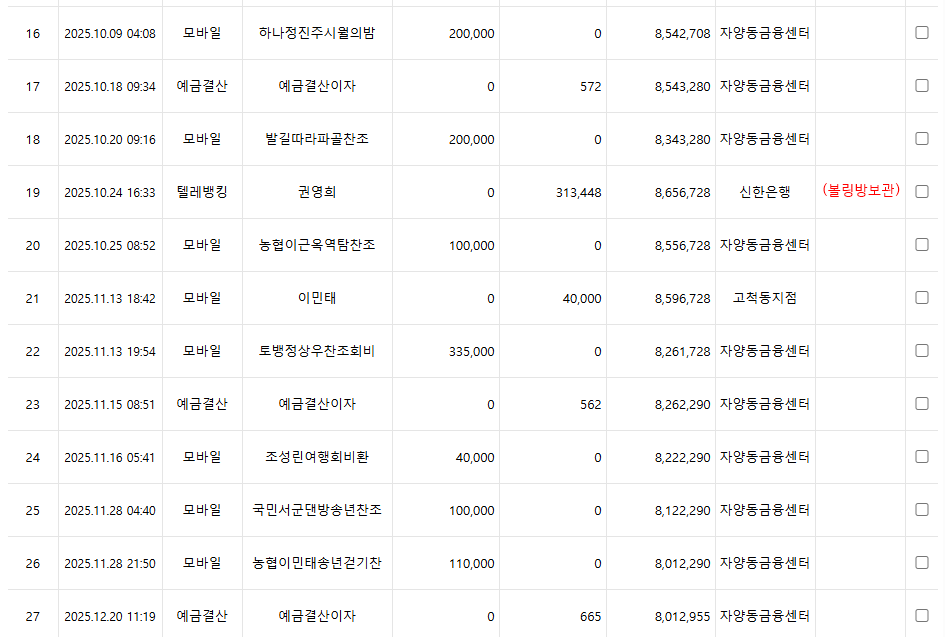Tick the checkbox for row 27
This screenshot has height=637, width=945.
pos(921,616)
